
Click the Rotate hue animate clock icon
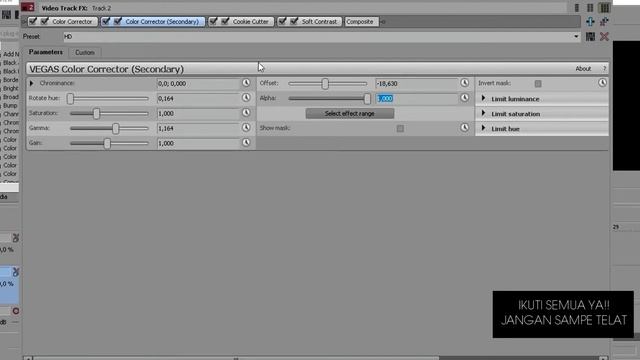pyautogui.click(x=246, y=98)
